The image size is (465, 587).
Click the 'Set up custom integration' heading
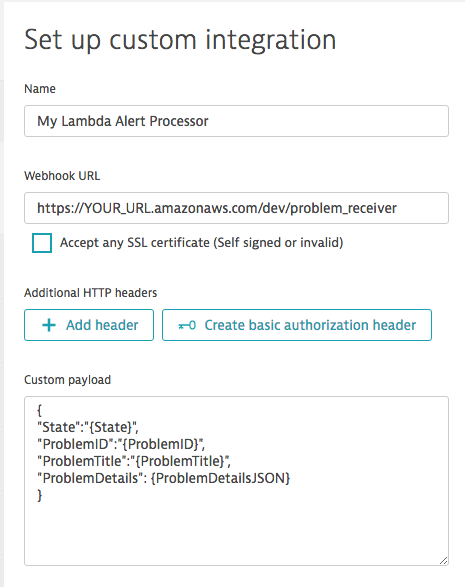[180, 40]
